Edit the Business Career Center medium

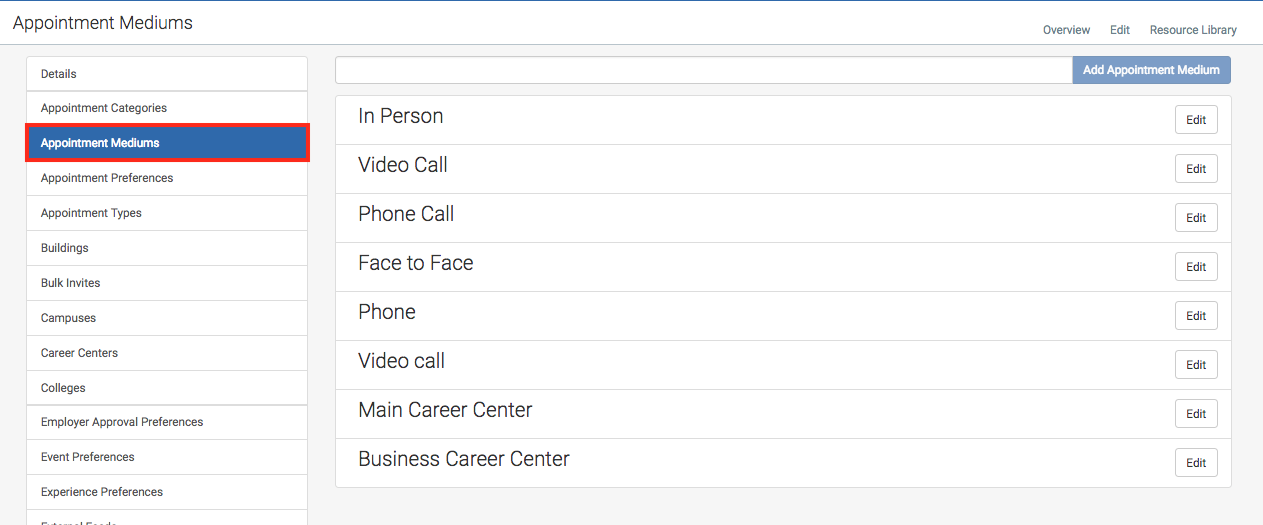1196,463
